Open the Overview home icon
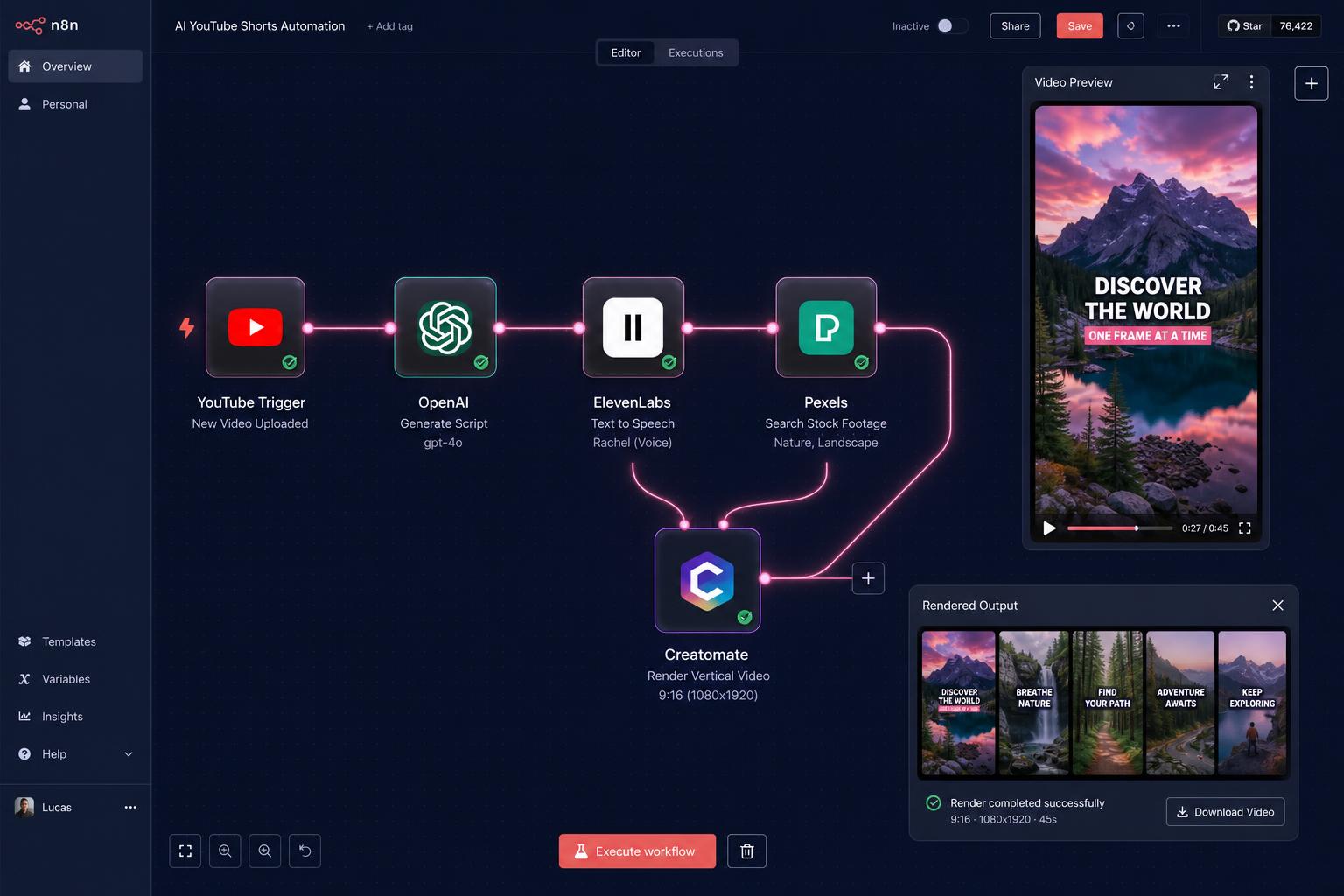This screenshot has width=1344, height=896. tap(24, 66)
